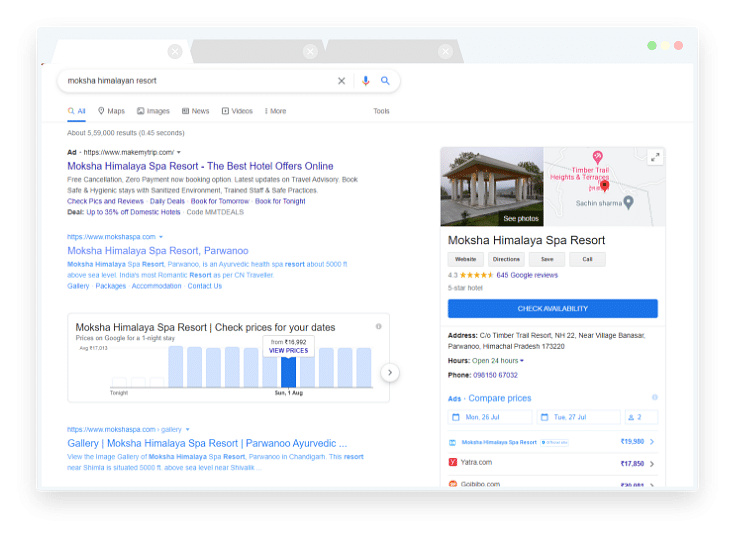Click the info icon beside Compare prices
This screenshot has width=735, height=539.
(655, 397)
